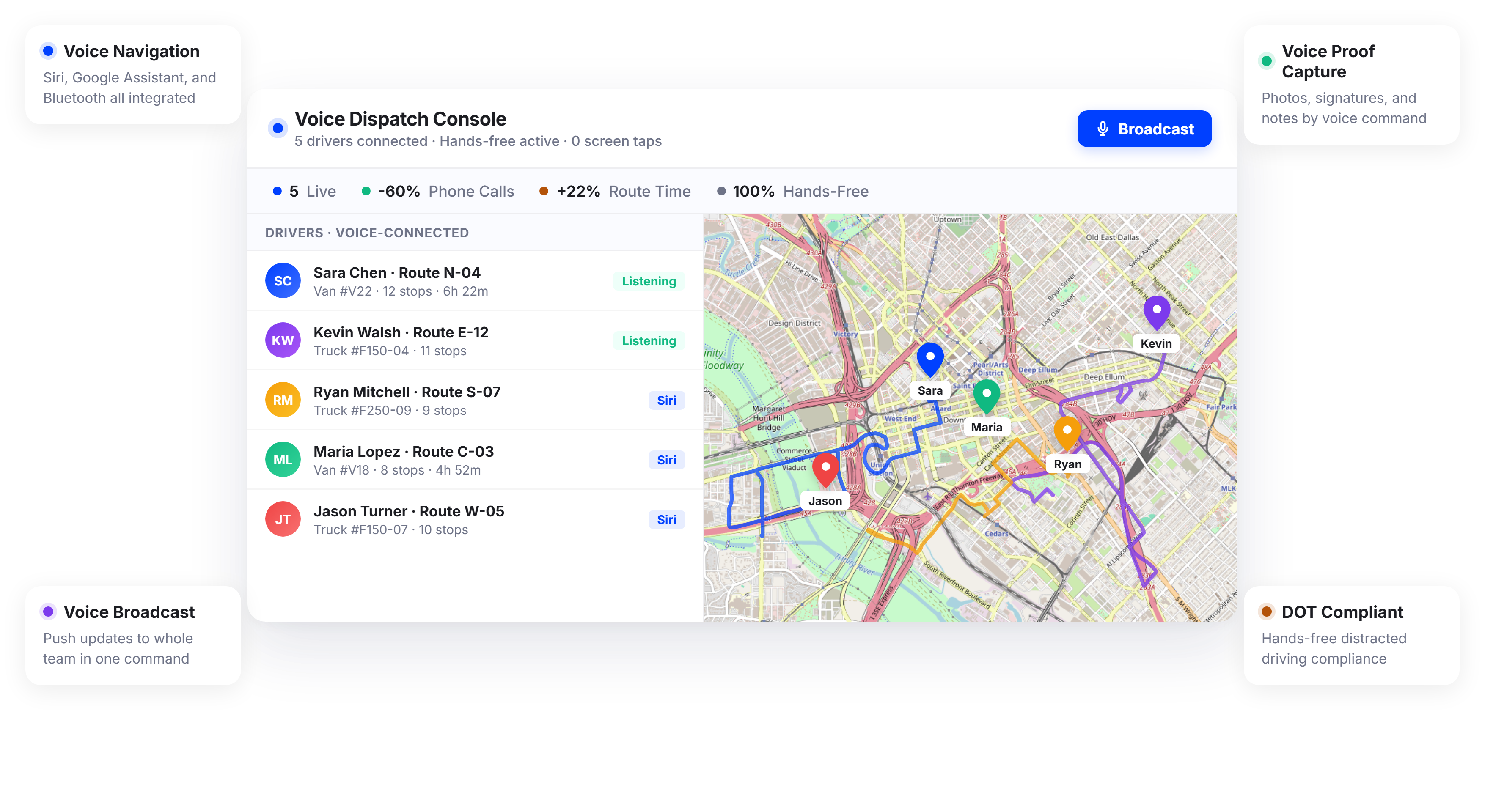The width and height of the screenshot is (1485, 812).
Task: Click Maria Lopez's Siri badge
Action: (666, 460)
